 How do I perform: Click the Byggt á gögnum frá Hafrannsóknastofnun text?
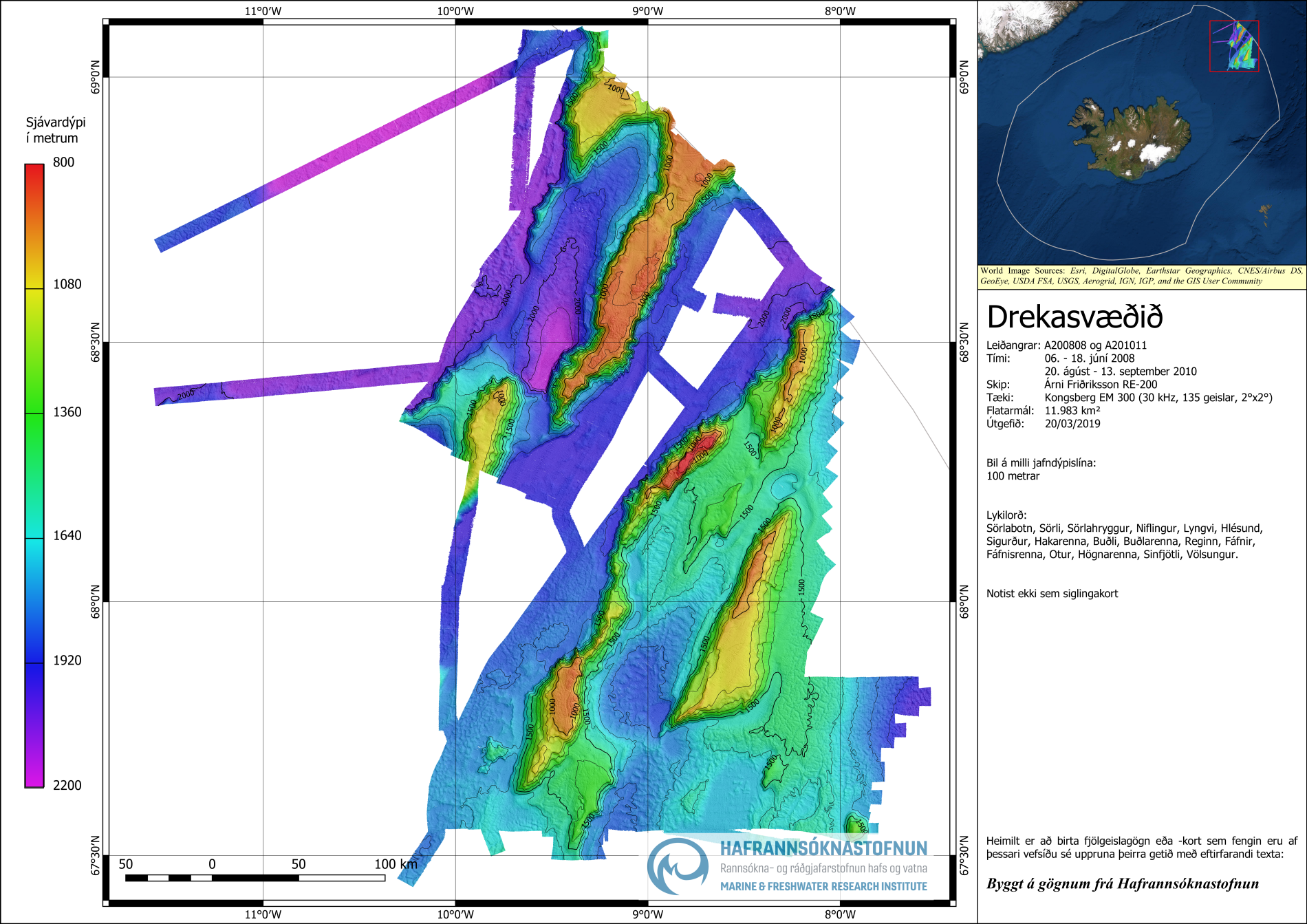[x=1122, y=884]
